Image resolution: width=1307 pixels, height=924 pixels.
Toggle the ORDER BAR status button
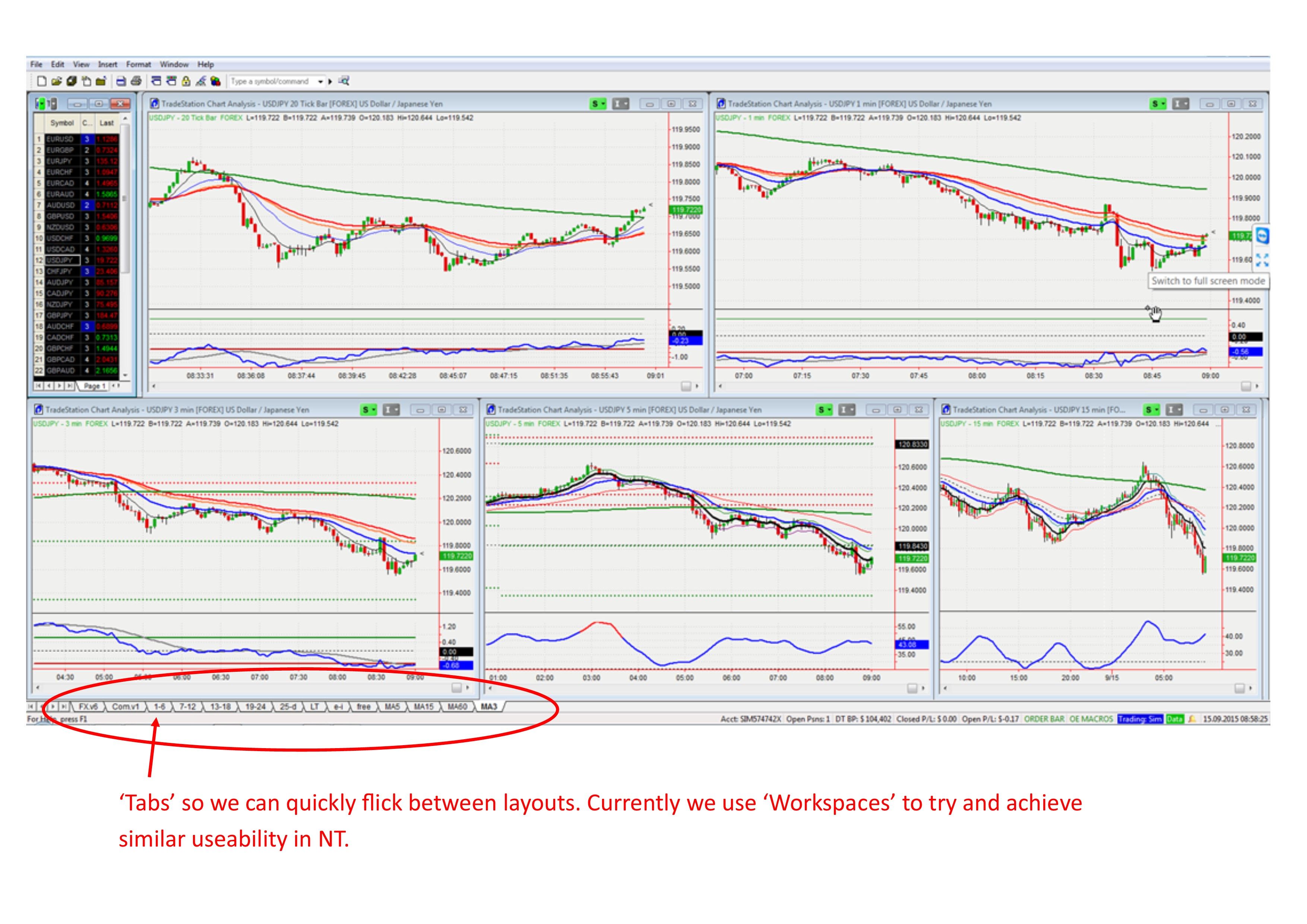coord(1044,719)
